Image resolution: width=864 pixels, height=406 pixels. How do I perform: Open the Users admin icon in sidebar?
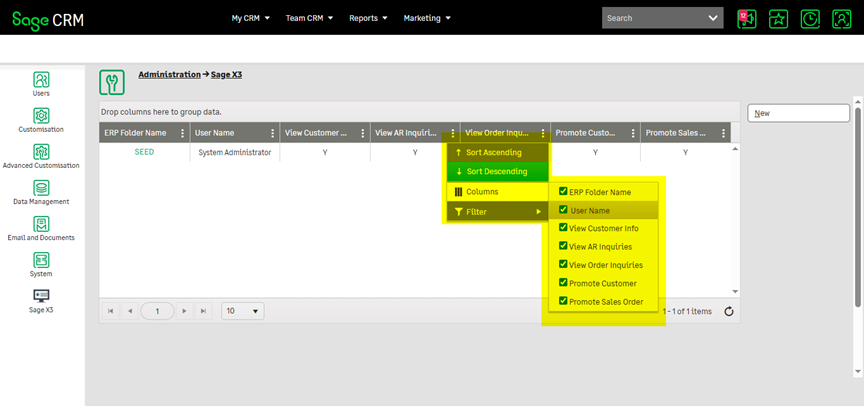(x=41, y=80)
